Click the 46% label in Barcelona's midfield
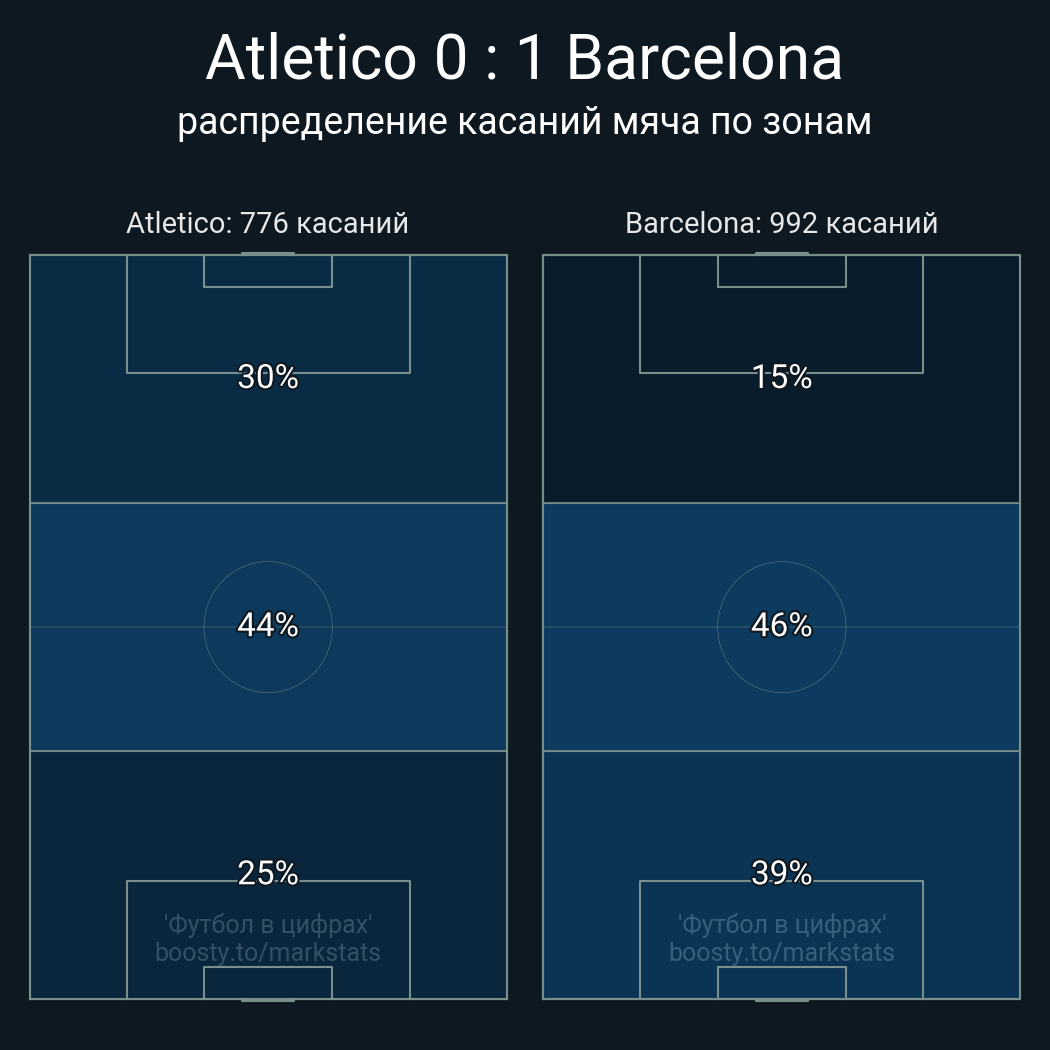The image size is (1050, 1050). click(782, 625)
